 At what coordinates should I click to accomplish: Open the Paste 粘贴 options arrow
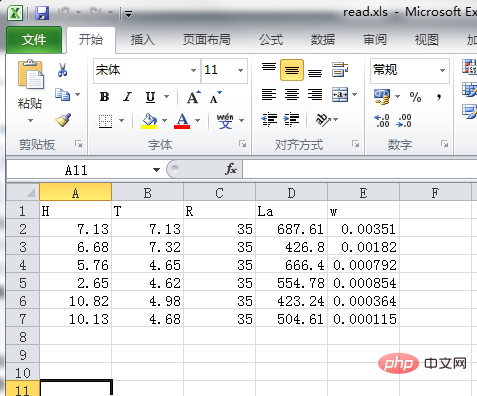30,120
